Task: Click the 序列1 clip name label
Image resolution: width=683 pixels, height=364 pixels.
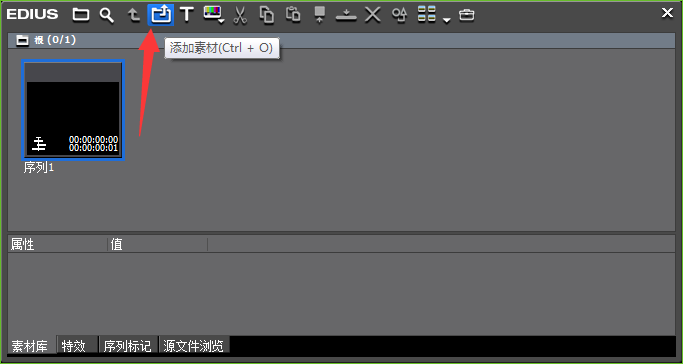Action: point(39,168)
